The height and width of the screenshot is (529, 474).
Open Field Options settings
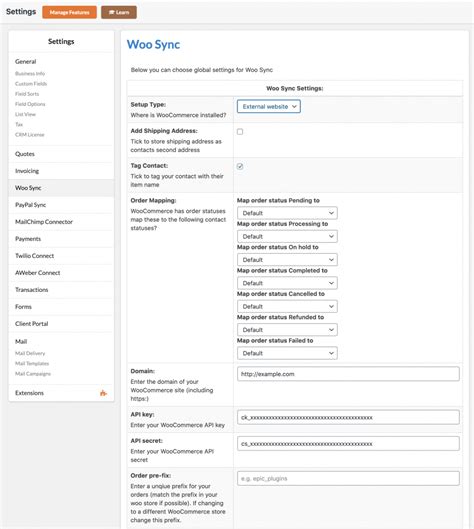(x=30, y=104)
